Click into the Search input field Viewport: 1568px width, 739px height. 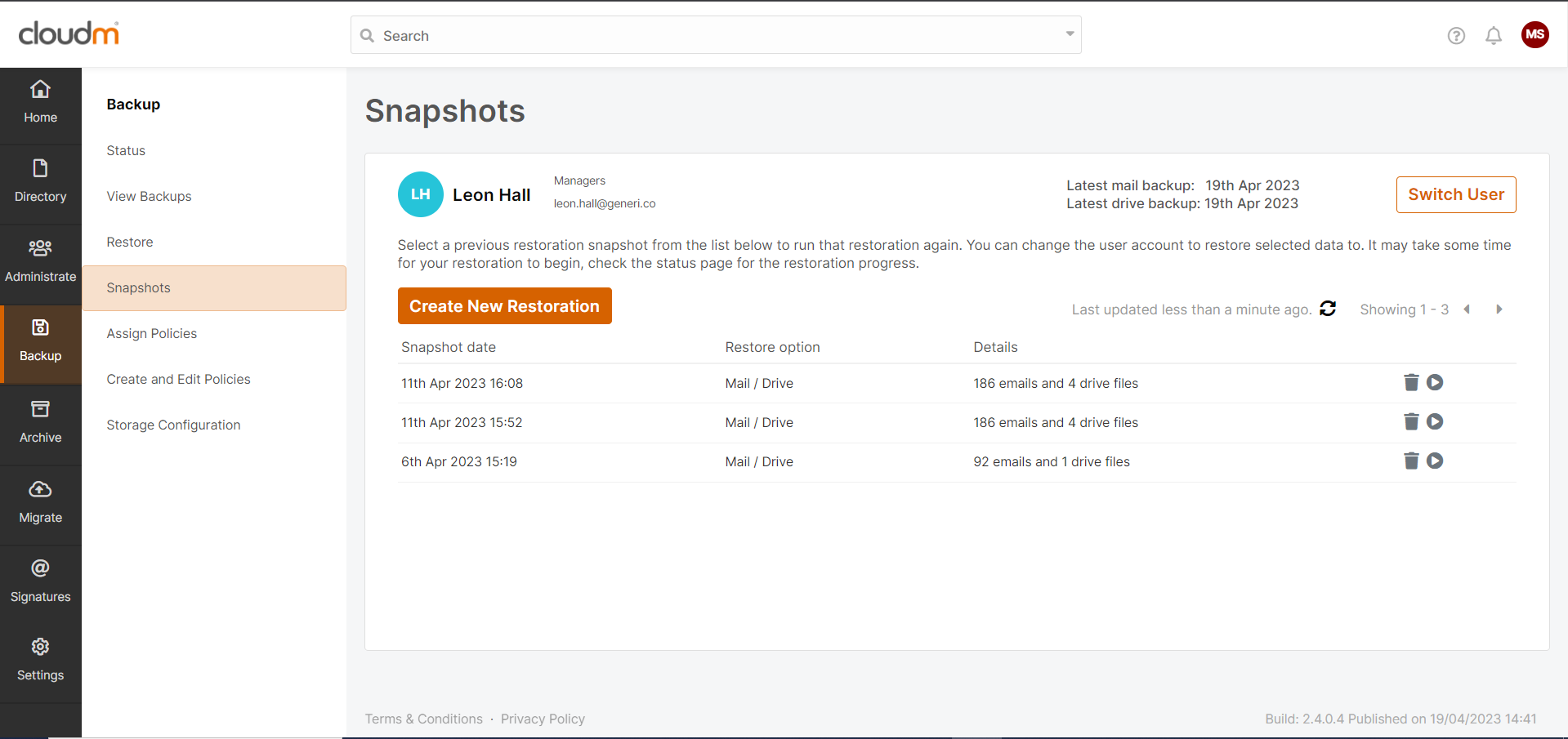711,36
